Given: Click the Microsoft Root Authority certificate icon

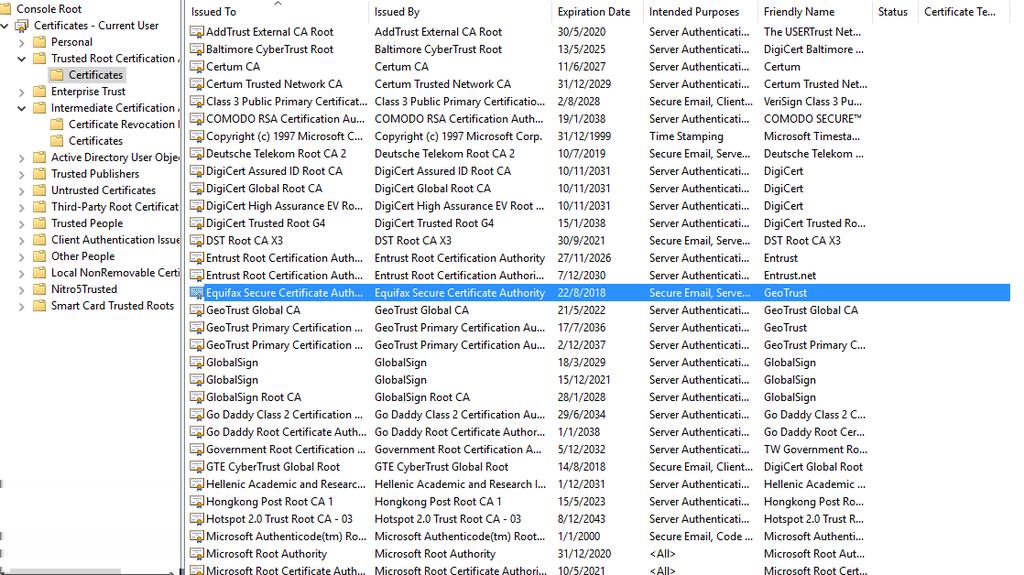Looking at the screenshot, I should [x=197, y=554].
